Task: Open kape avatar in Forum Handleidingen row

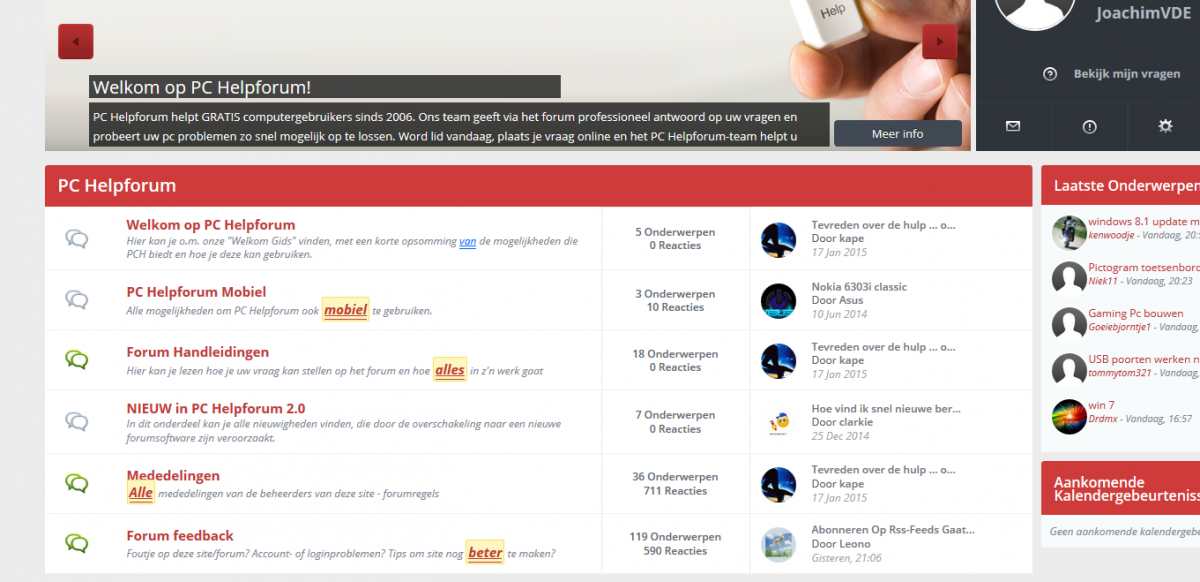Action: click(778, 361)
